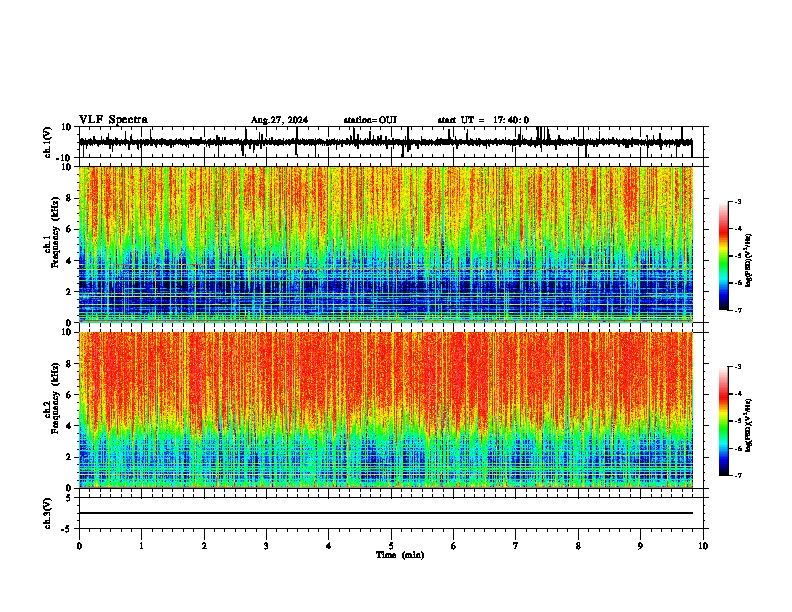This screenshot has height=612, width=792.
Task: Click time axis tick label "1"
Action: [141, 546]
